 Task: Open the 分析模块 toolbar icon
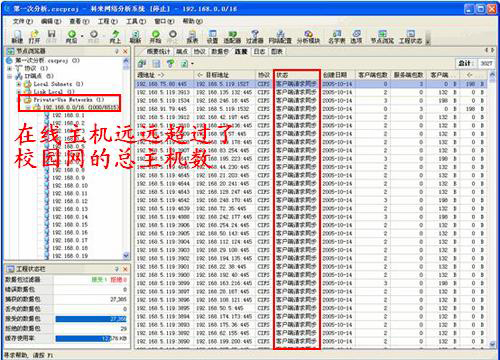[x=308, y=37]
